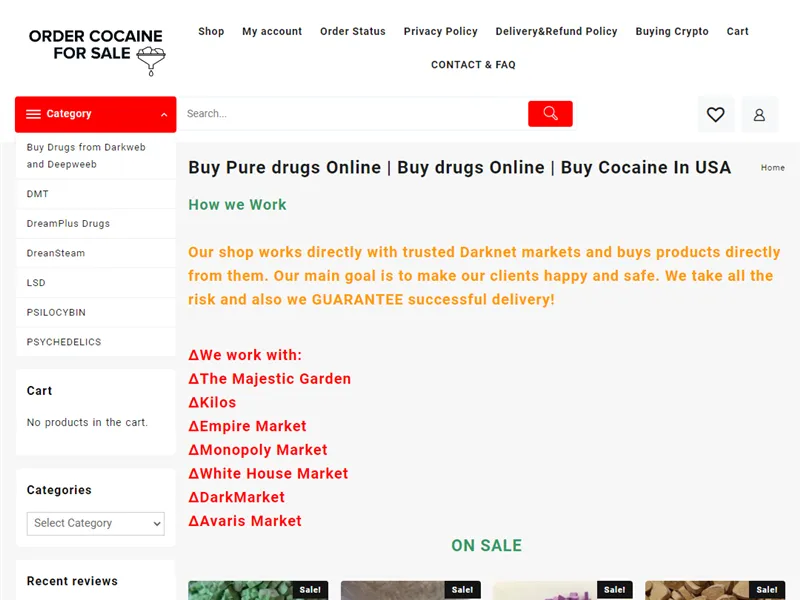Open the wishlist via the heart icon

(x=715, y=114)
